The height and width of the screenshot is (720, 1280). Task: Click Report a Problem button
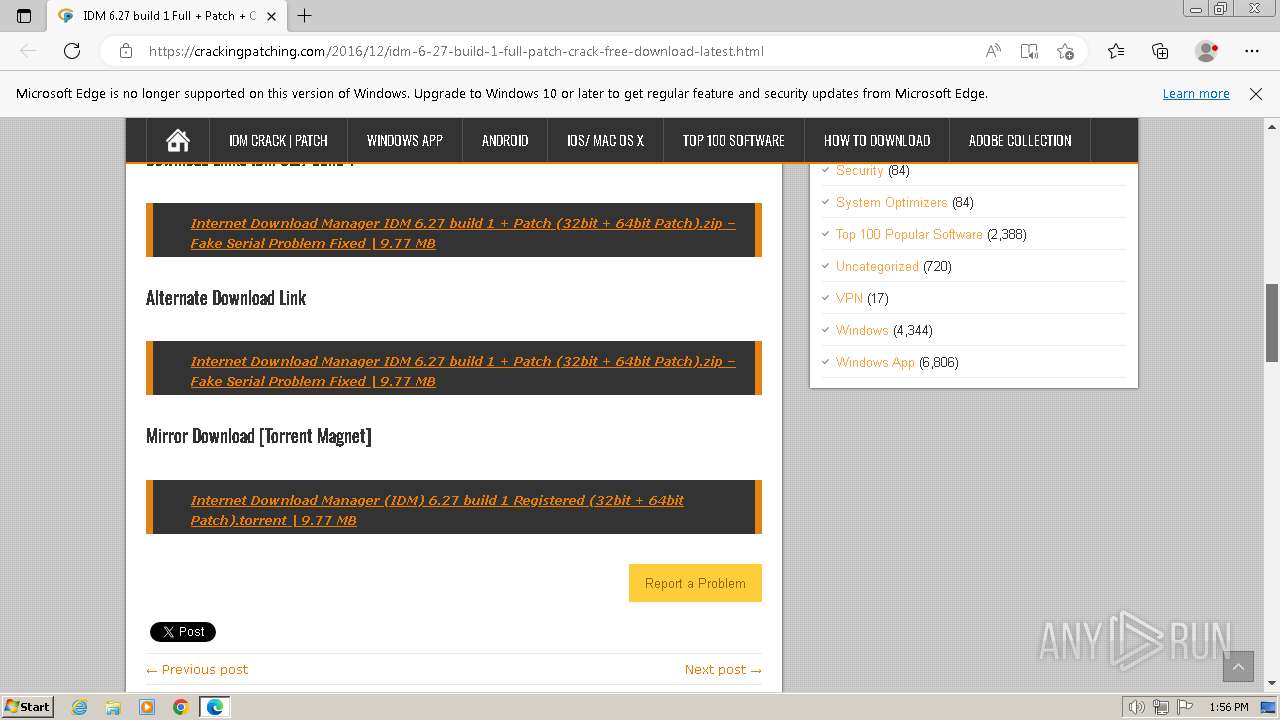pos(695,583)
